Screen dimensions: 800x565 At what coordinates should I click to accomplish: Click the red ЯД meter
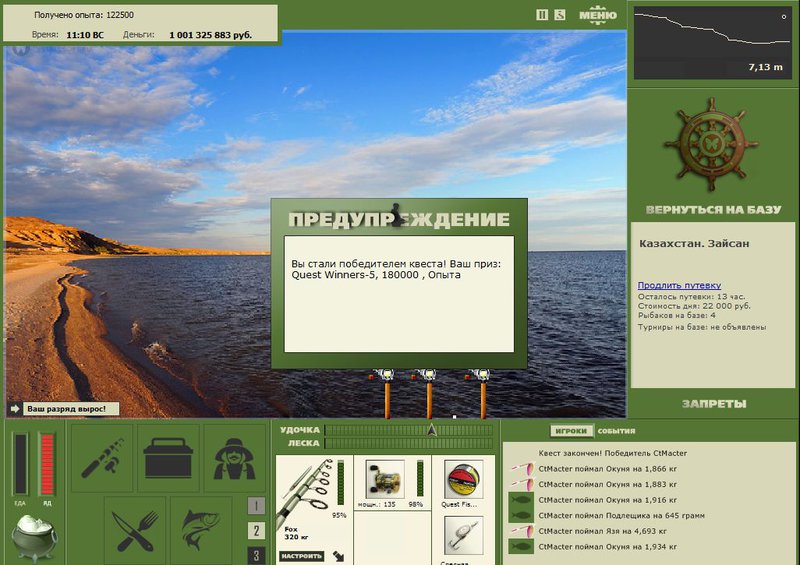[47, 464]
